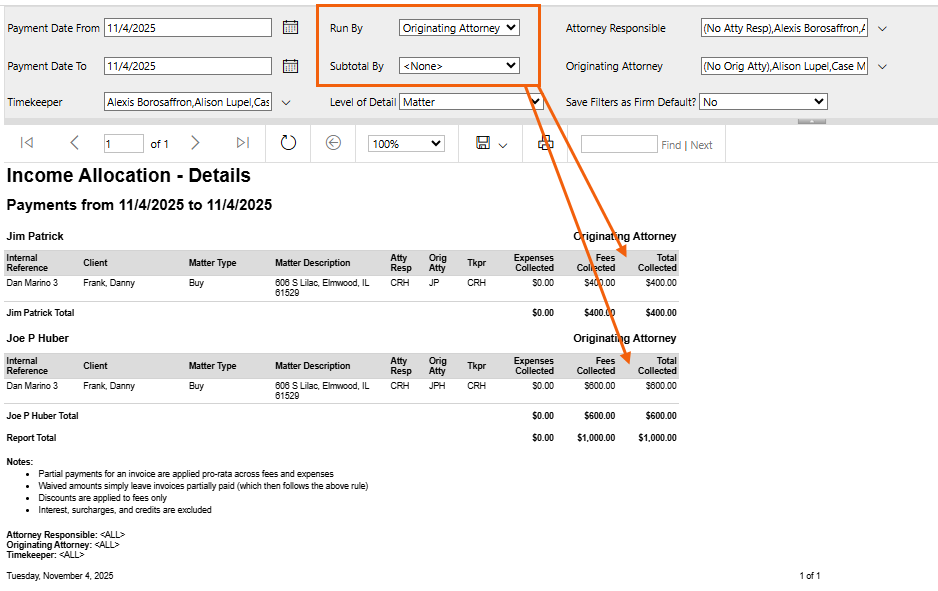
Task: Go to previous report page
Action: click(x=75, y=144)
